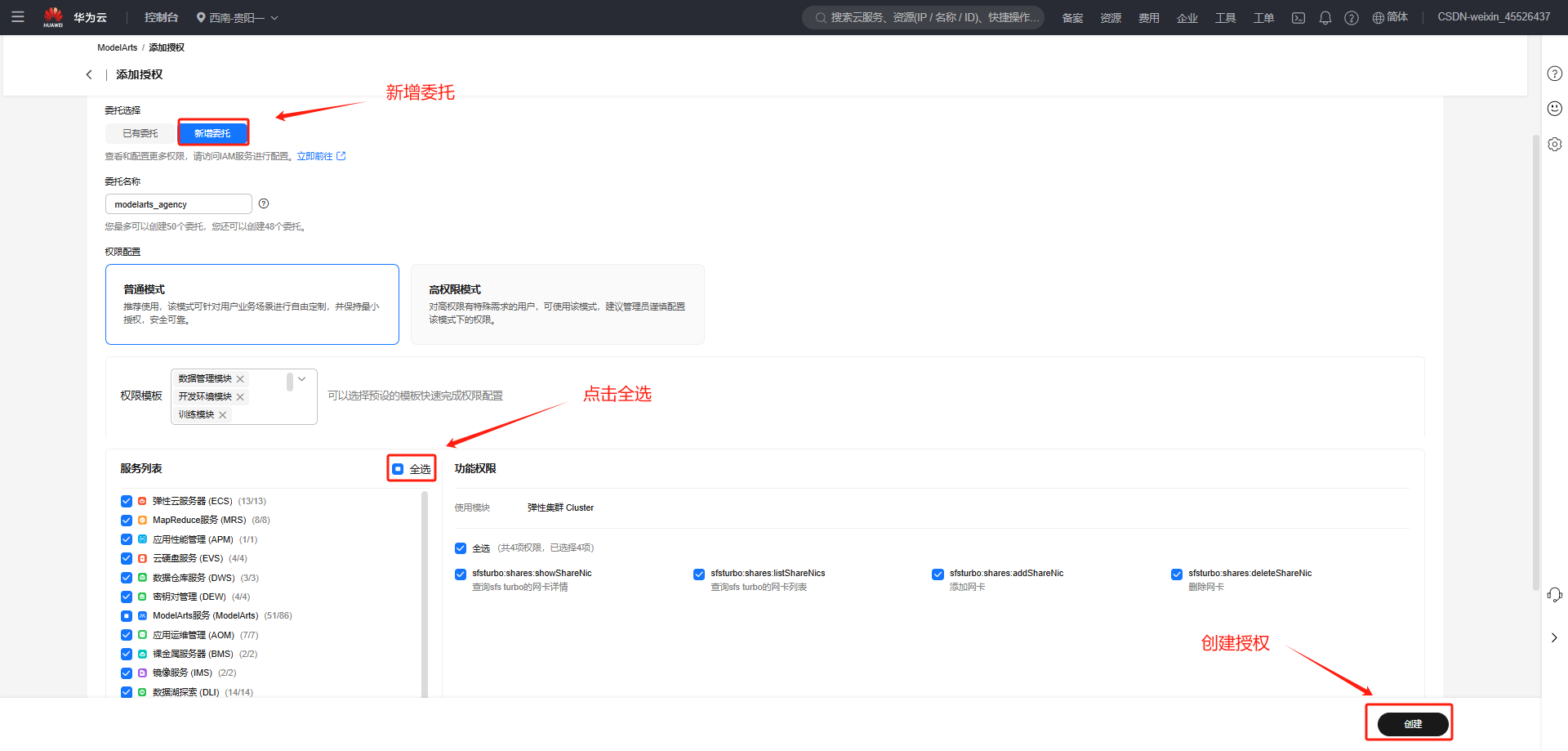Show help tip next to agency name
The image size is (1568, 751).
(264, 203)
